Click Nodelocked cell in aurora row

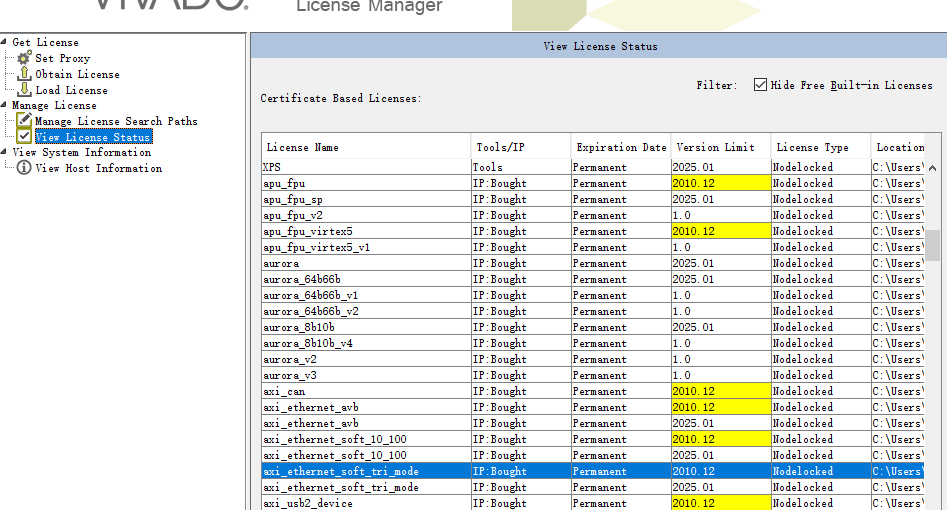tap(820, 263)
